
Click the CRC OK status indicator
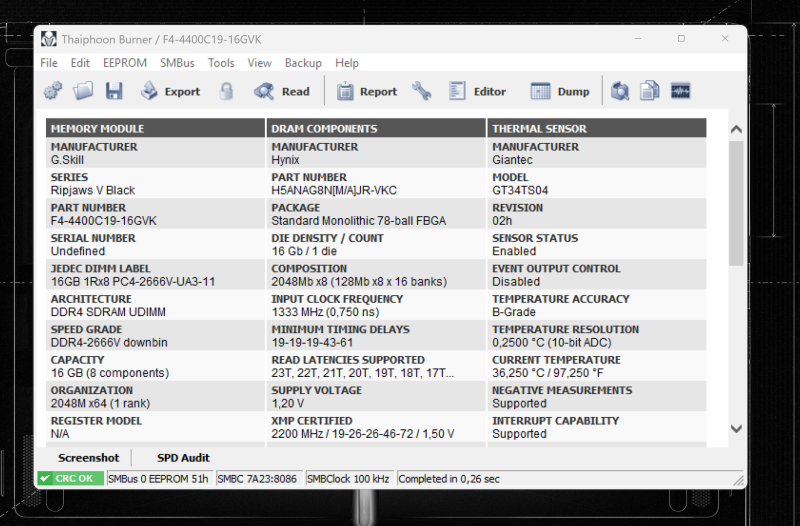pos(70,479)
